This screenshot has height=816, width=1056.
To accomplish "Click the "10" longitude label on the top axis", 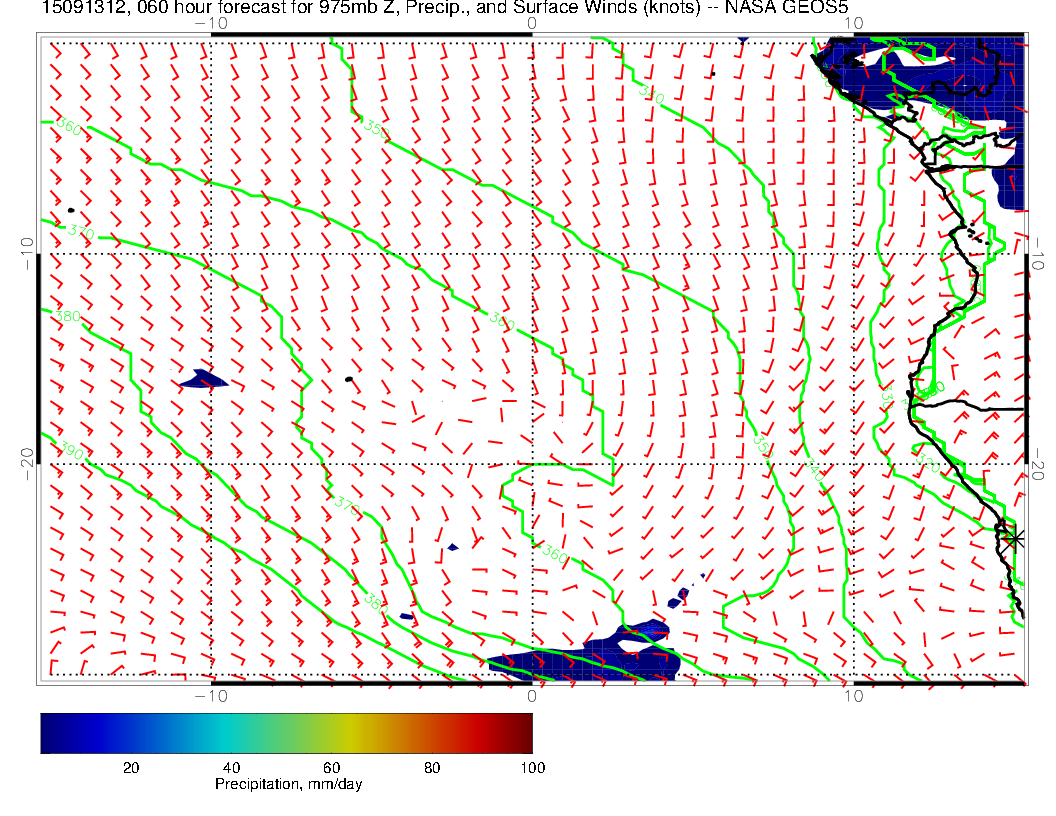I will (x=853, y=23).
